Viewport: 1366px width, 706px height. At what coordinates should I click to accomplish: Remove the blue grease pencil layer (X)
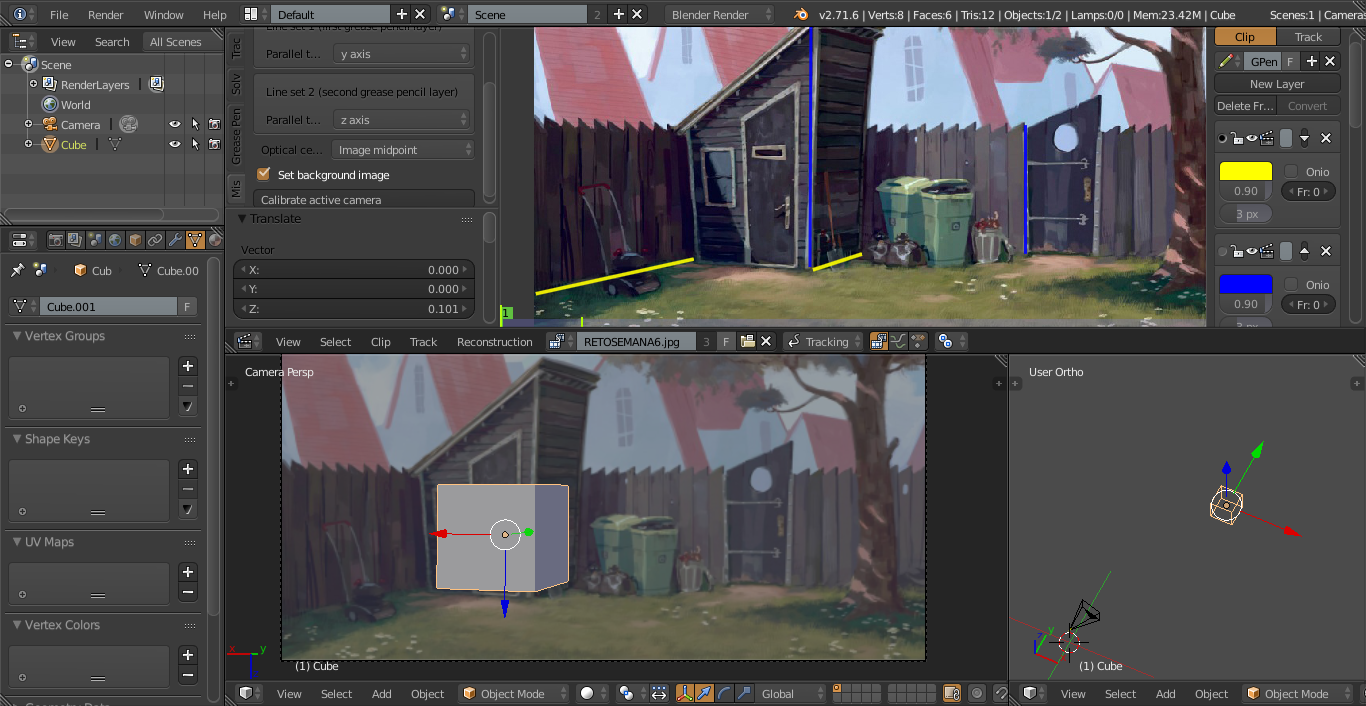(x=1326, y=251)
